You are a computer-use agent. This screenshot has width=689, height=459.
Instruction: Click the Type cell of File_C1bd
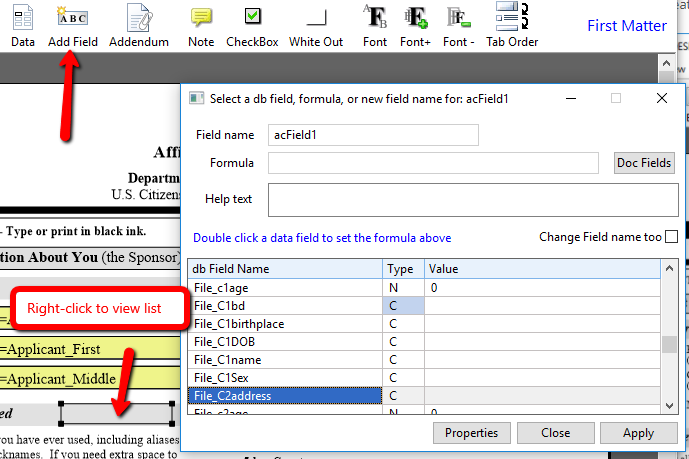click(403, 306)
